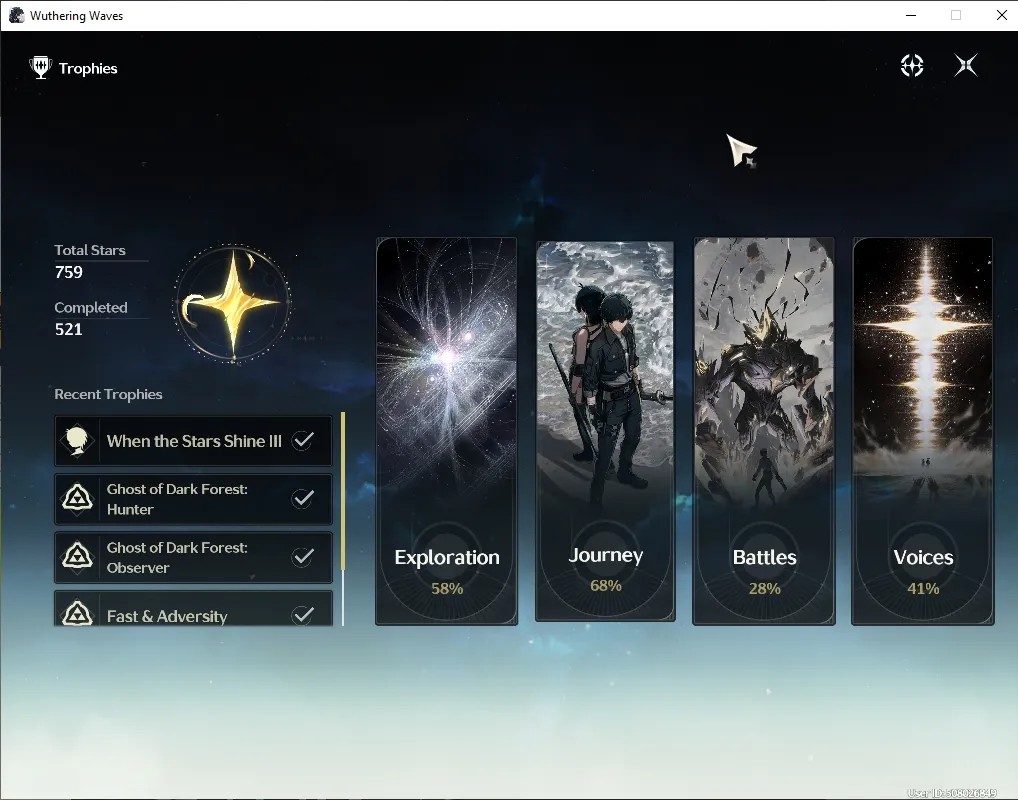Click the Completed count 521
The height and width of the screenshot is (800, 1018).
pyautogui.click(x=69, y=329)
